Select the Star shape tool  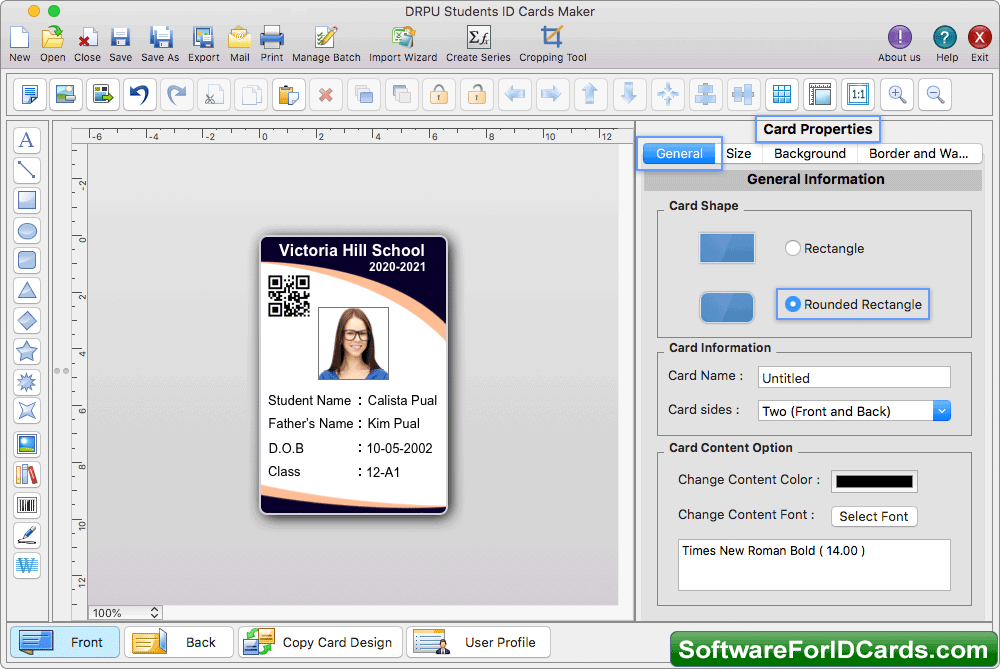(x=27, y=351)
